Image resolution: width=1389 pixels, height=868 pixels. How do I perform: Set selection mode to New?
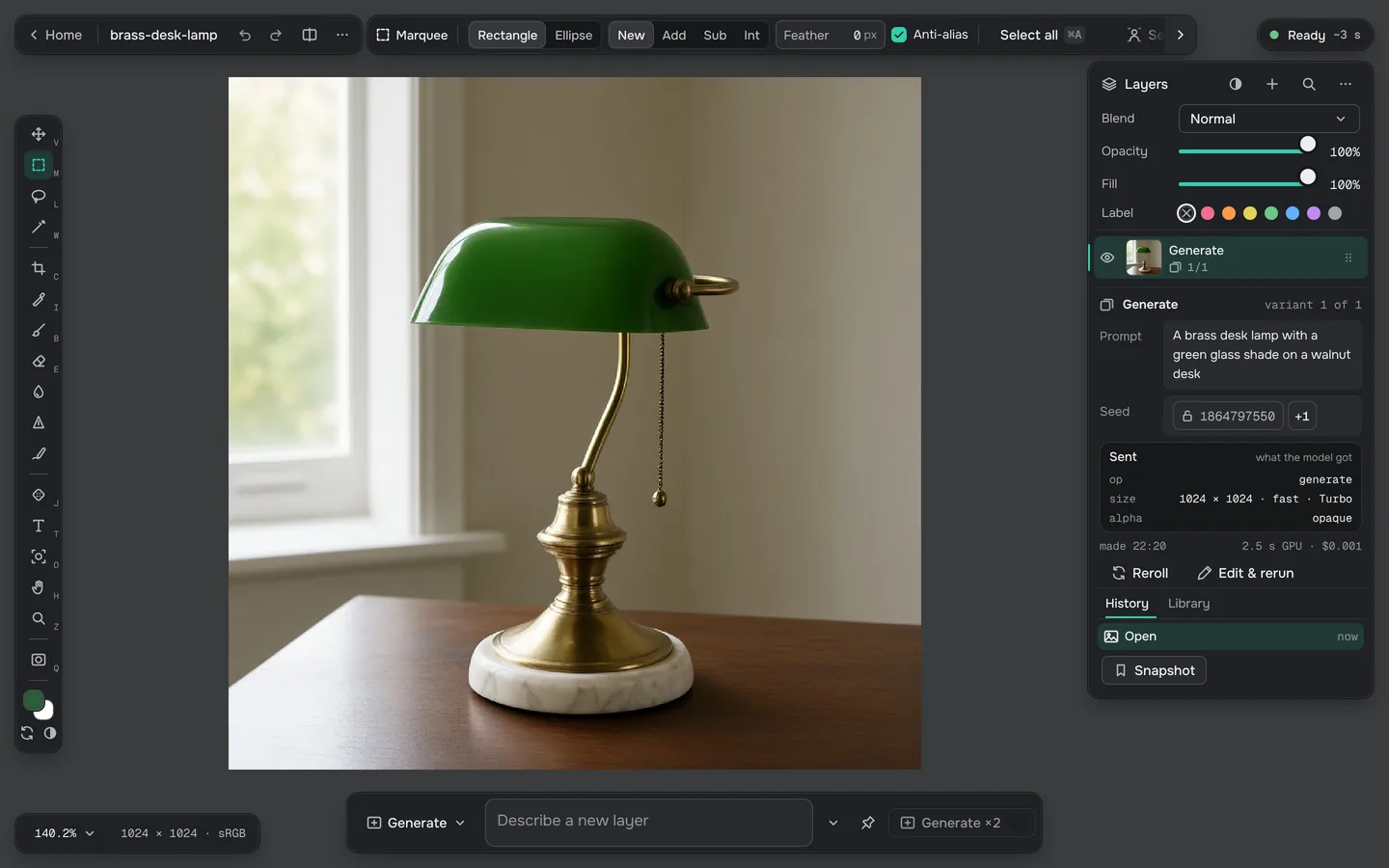[x=631, y=35]
